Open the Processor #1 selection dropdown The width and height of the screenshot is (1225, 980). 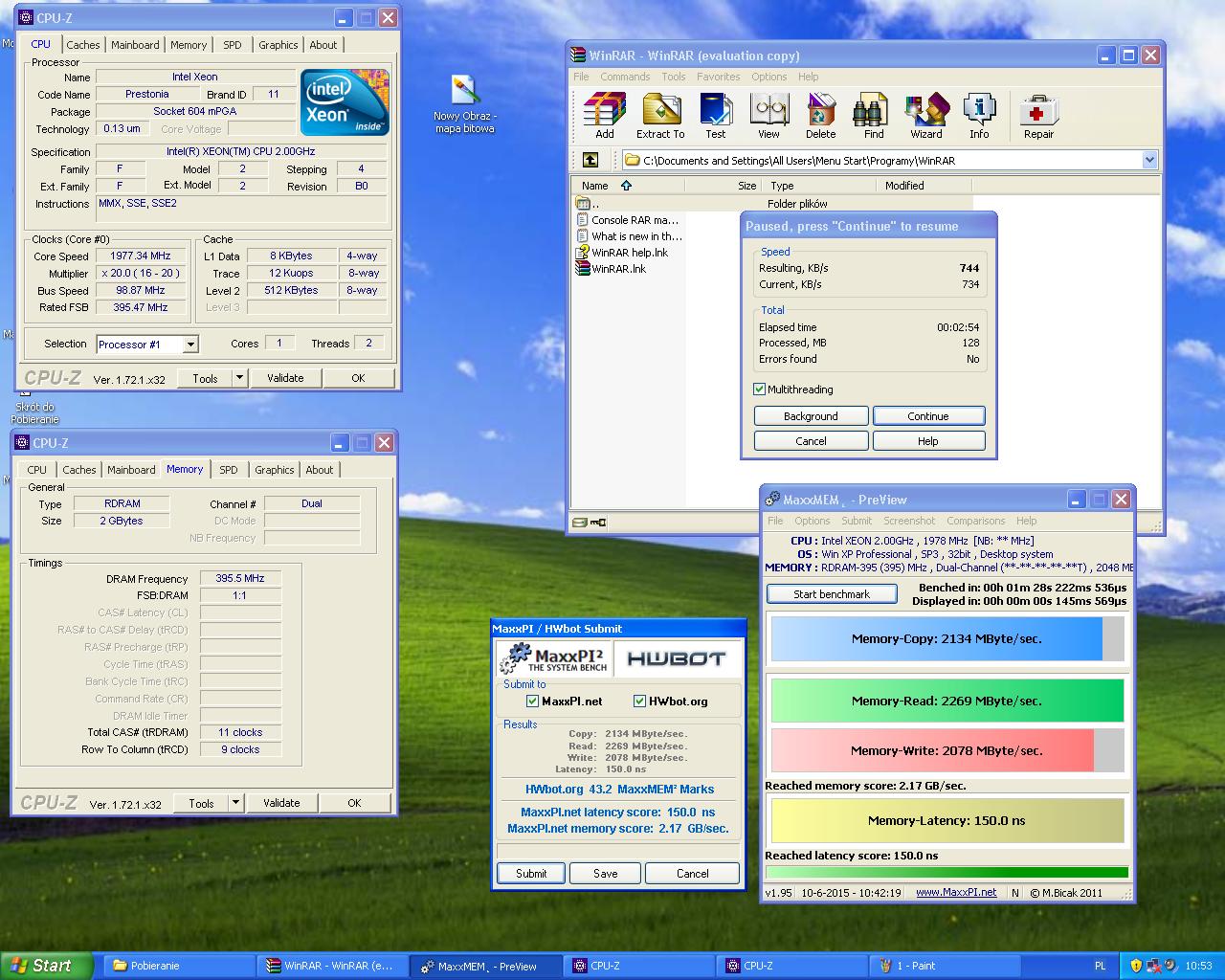pos(190,345)
